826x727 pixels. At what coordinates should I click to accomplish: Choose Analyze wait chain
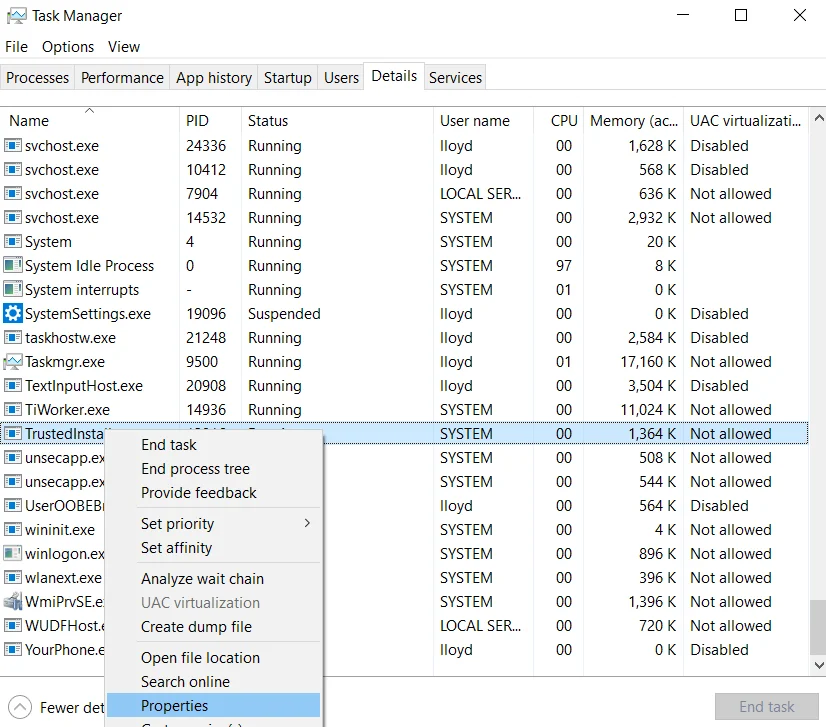pos(214,579)
